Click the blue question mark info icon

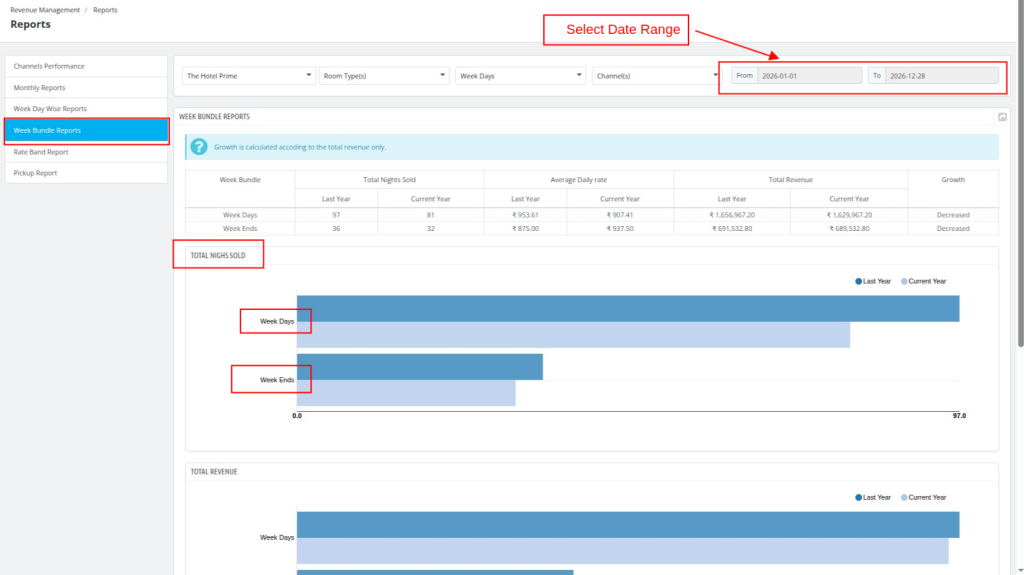pyautogui.click(x=199, y=147)
